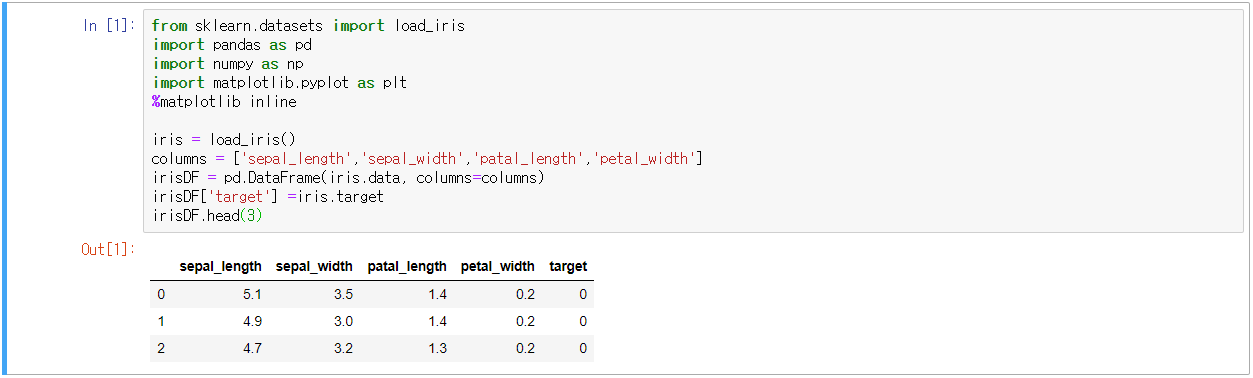The height and width of the screenshot is (378, 1253).
Task: Click the patal_length column header
Action: (407, 267)
